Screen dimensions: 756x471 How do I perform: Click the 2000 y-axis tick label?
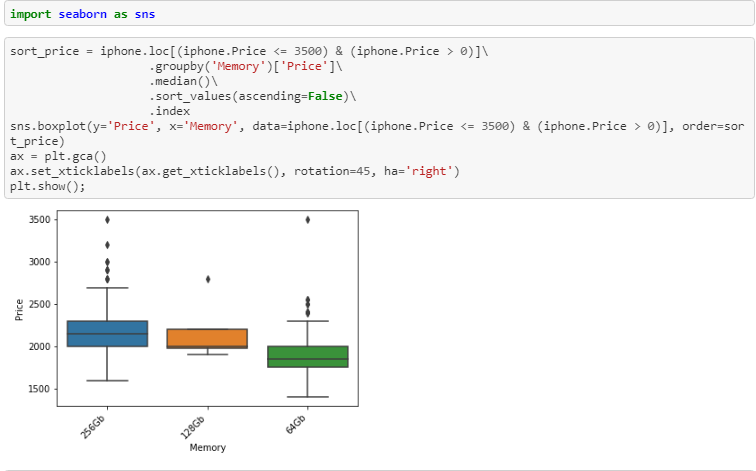pos(40,347)
